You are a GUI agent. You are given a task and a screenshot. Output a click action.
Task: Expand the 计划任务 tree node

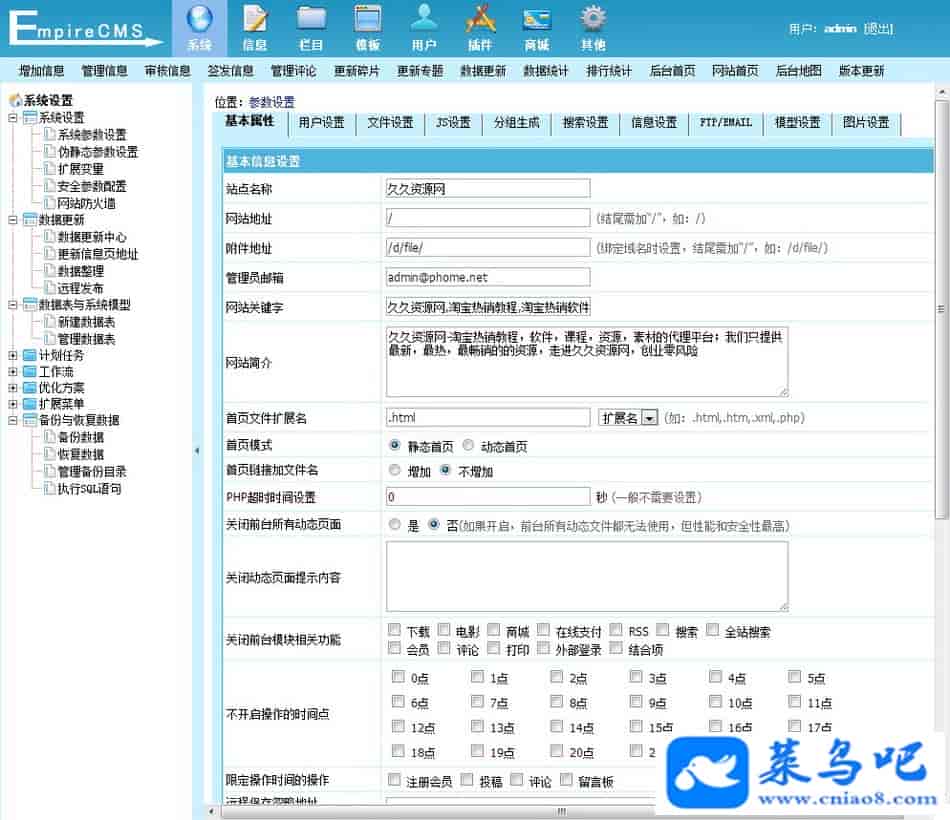coord(13,355)
